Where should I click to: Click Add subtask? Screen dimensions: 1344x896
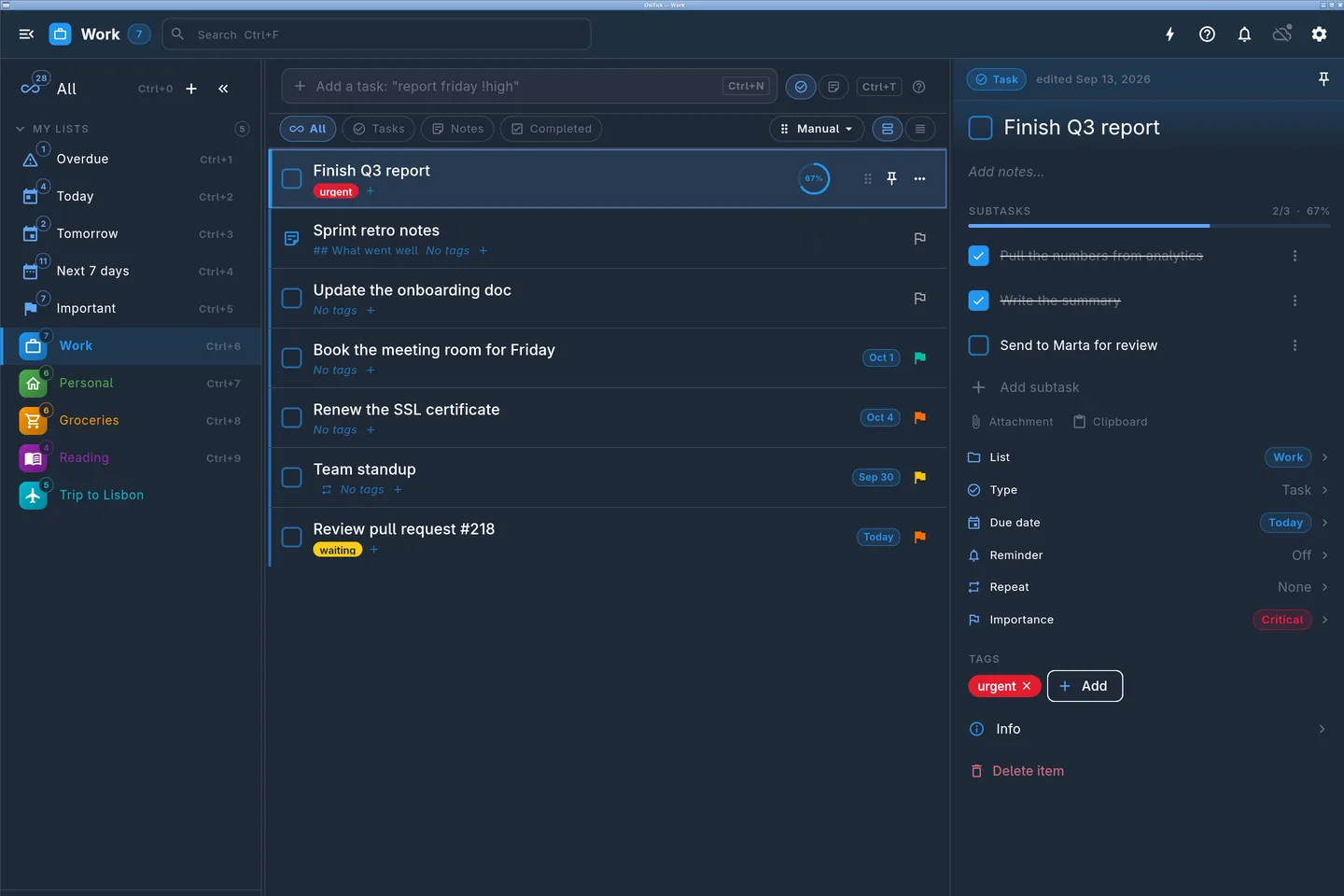click(x=1025, y=387)
